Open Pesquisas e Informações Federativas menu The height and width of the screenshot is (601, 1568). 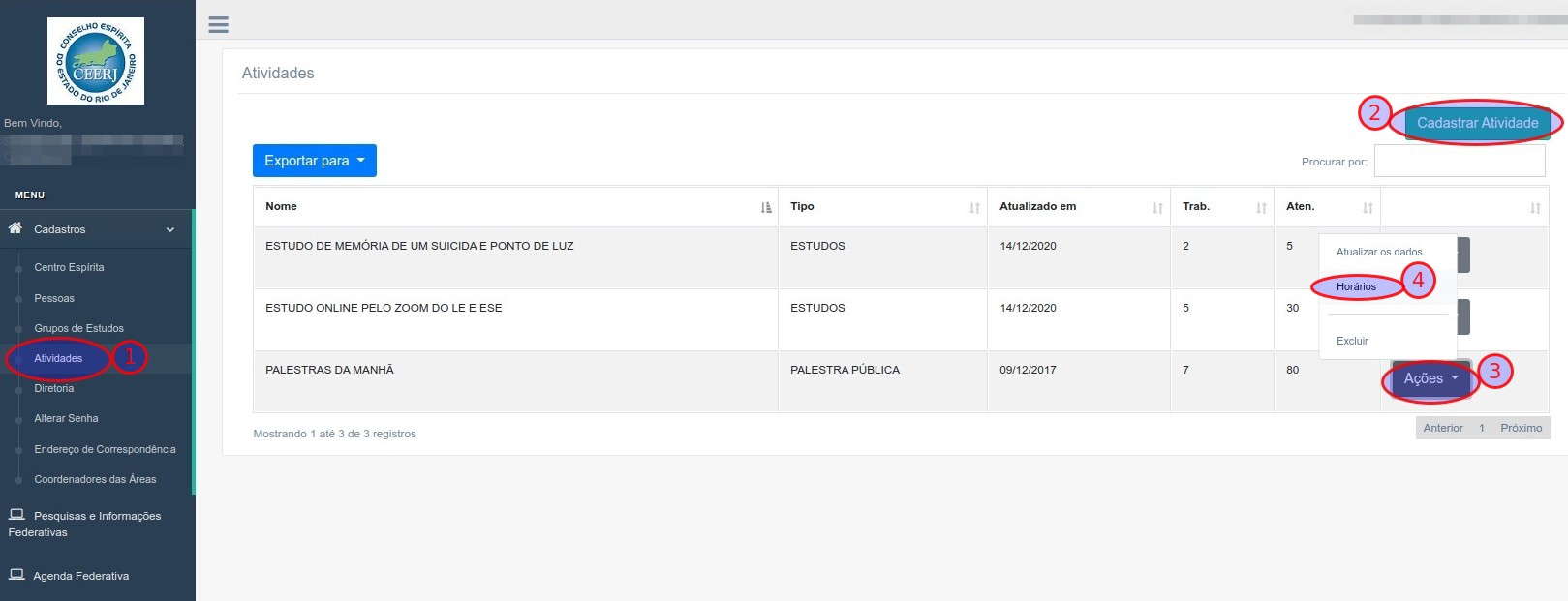[x=84, y=524]
